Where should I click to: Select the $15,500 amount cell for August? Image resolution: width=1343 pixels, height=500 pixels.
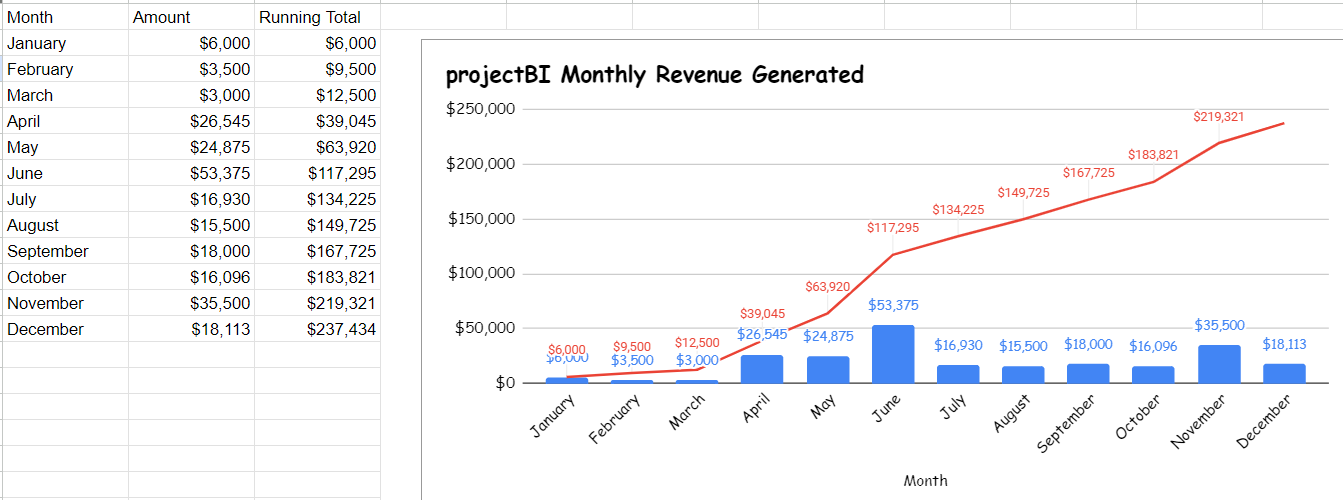191,225
